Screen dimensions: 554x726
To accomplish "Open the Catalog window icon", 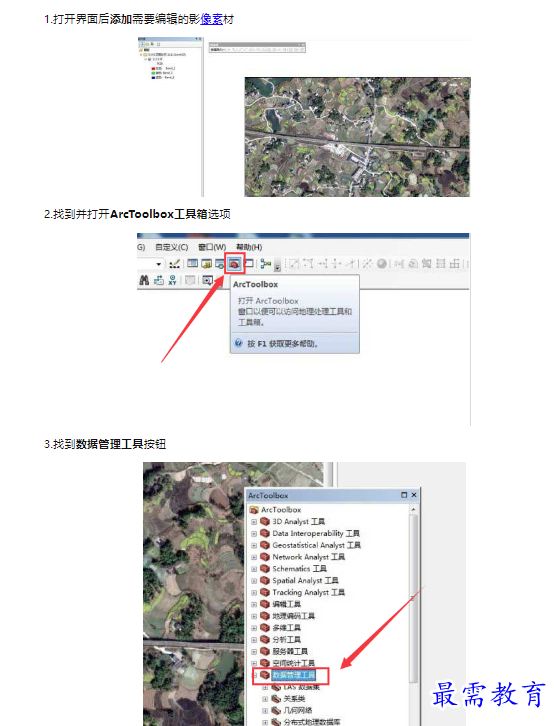I will [x=206, y=264].
